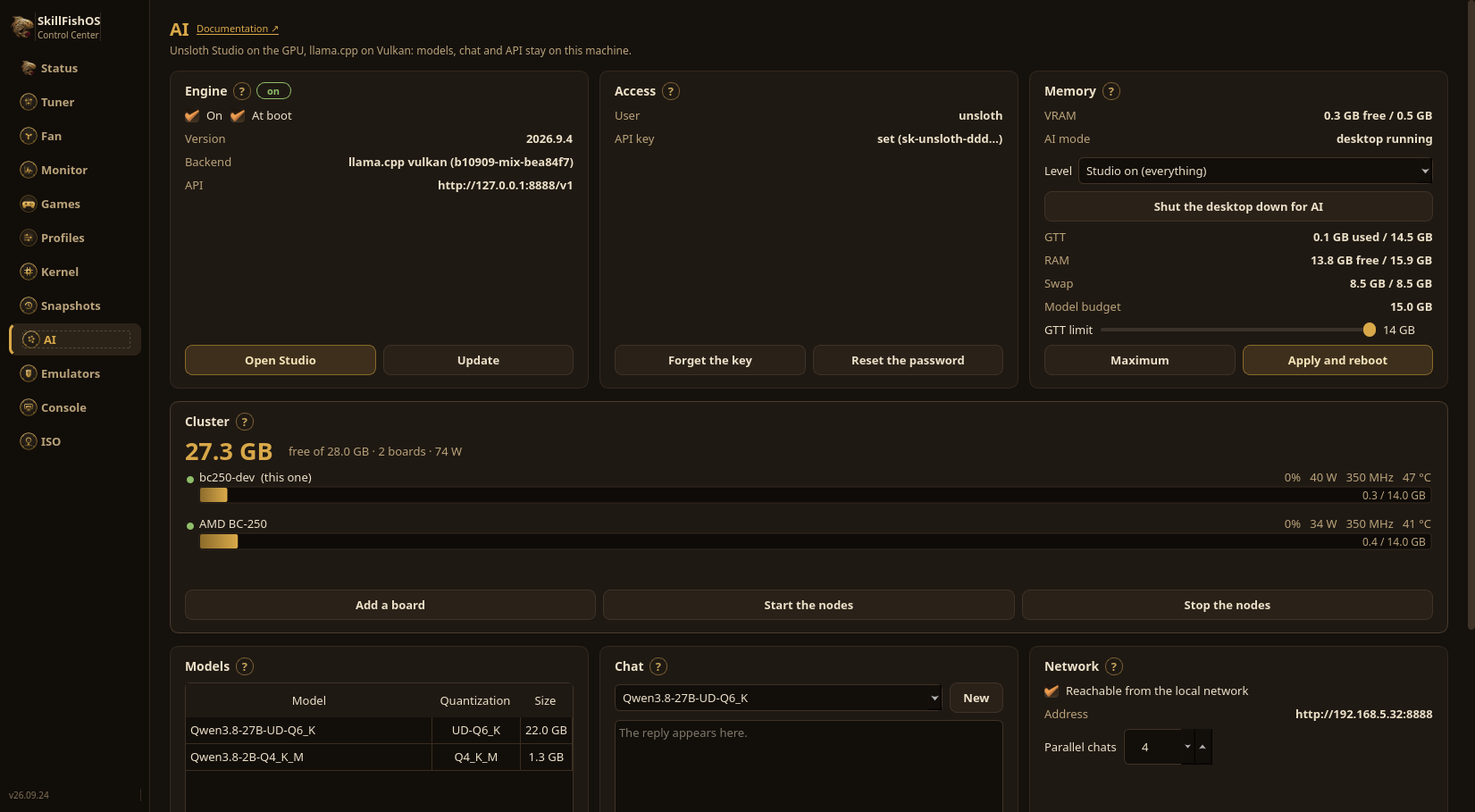Open the chat model selector dropdown
The width and height of the screenshot is (1475, 812).
coord(778,698)
